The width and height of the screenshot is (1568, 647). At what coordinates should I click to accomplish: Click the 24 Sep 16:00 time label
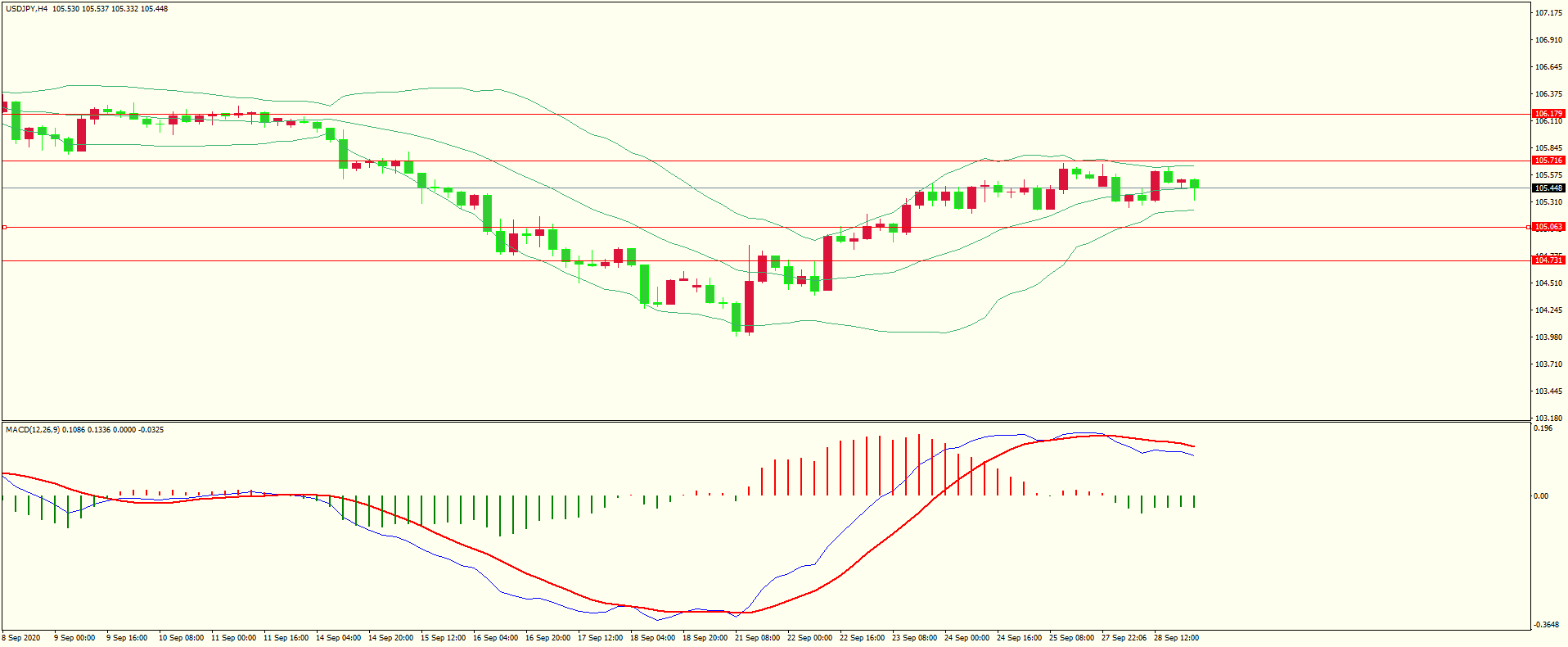[1019, 638]
